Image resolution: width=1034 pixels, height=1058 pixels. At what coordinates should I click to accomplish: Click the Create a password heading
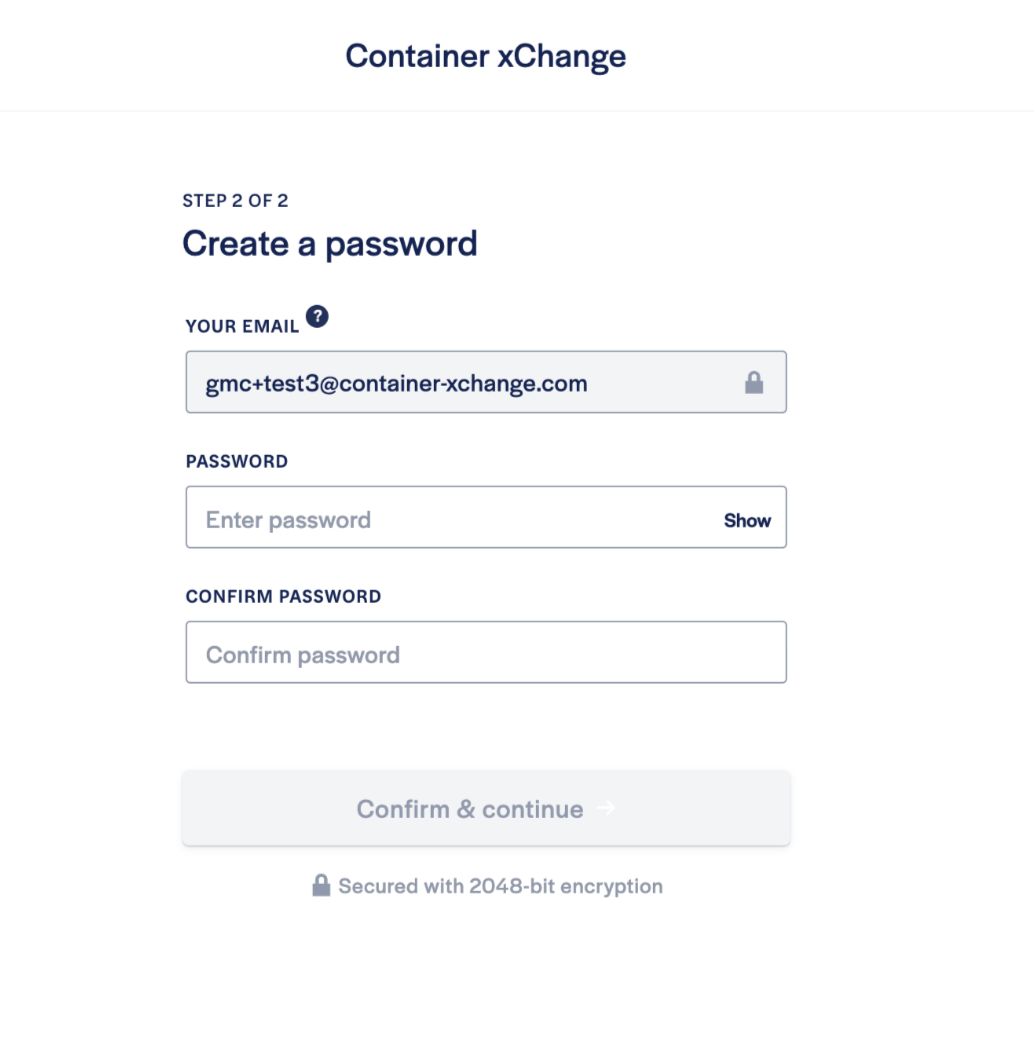tap(329, 244)
